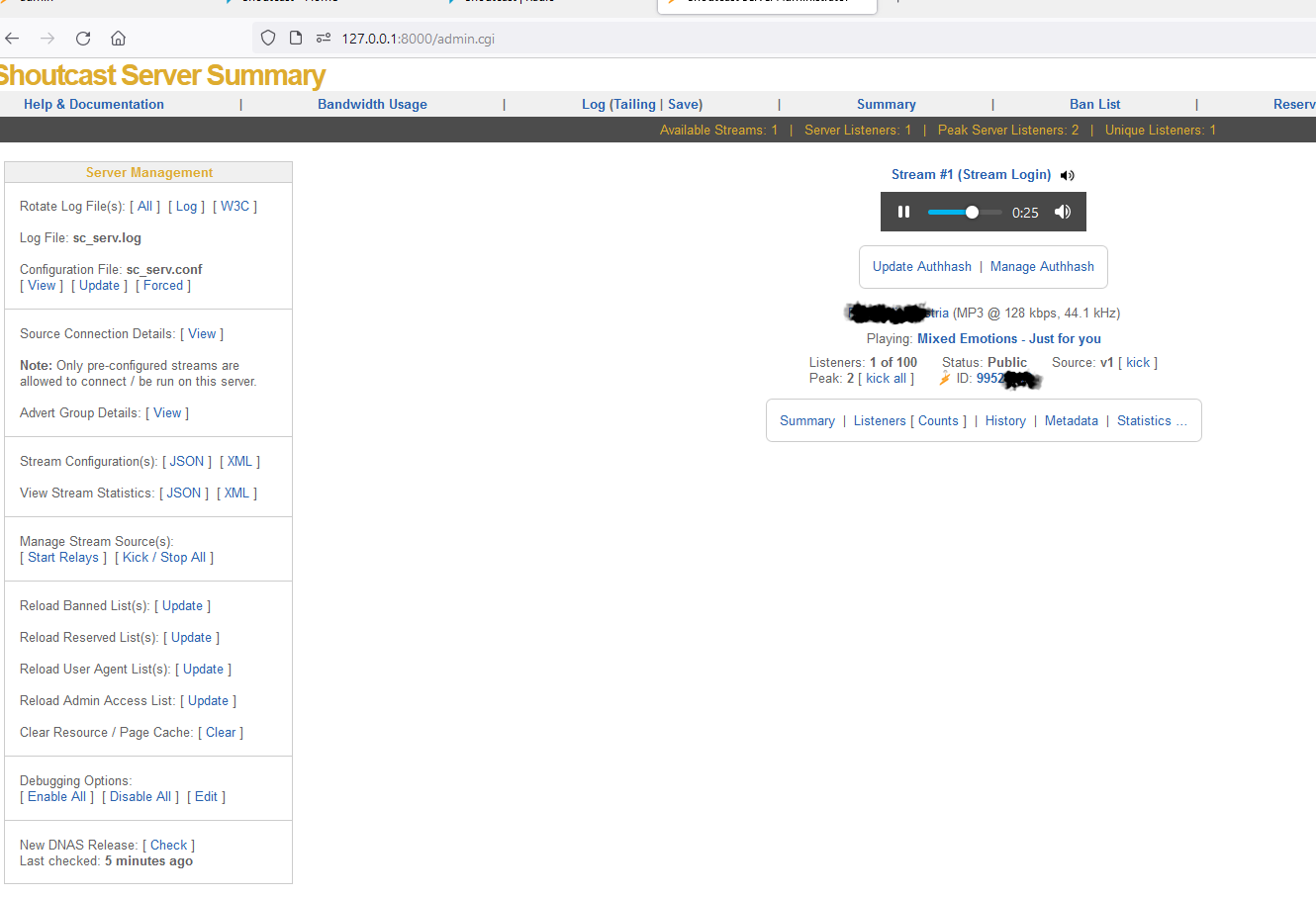Open Help & Documentation menu
Viewport: 1316px width, 898px height.
coord(94,104)
